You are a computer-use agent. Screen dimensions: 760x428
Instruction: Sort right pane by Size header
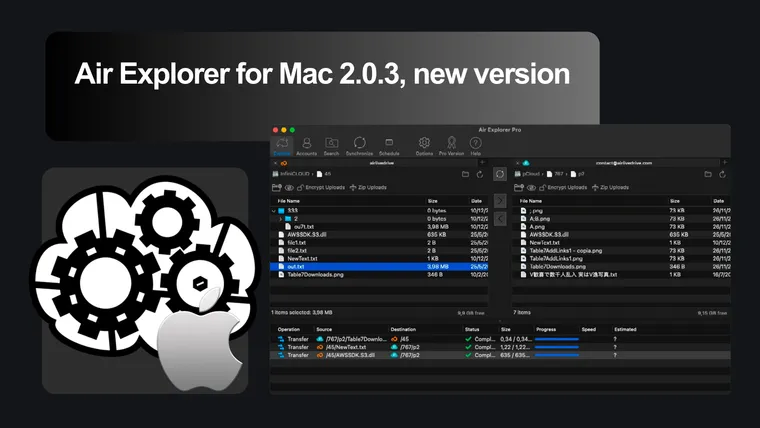675,201
